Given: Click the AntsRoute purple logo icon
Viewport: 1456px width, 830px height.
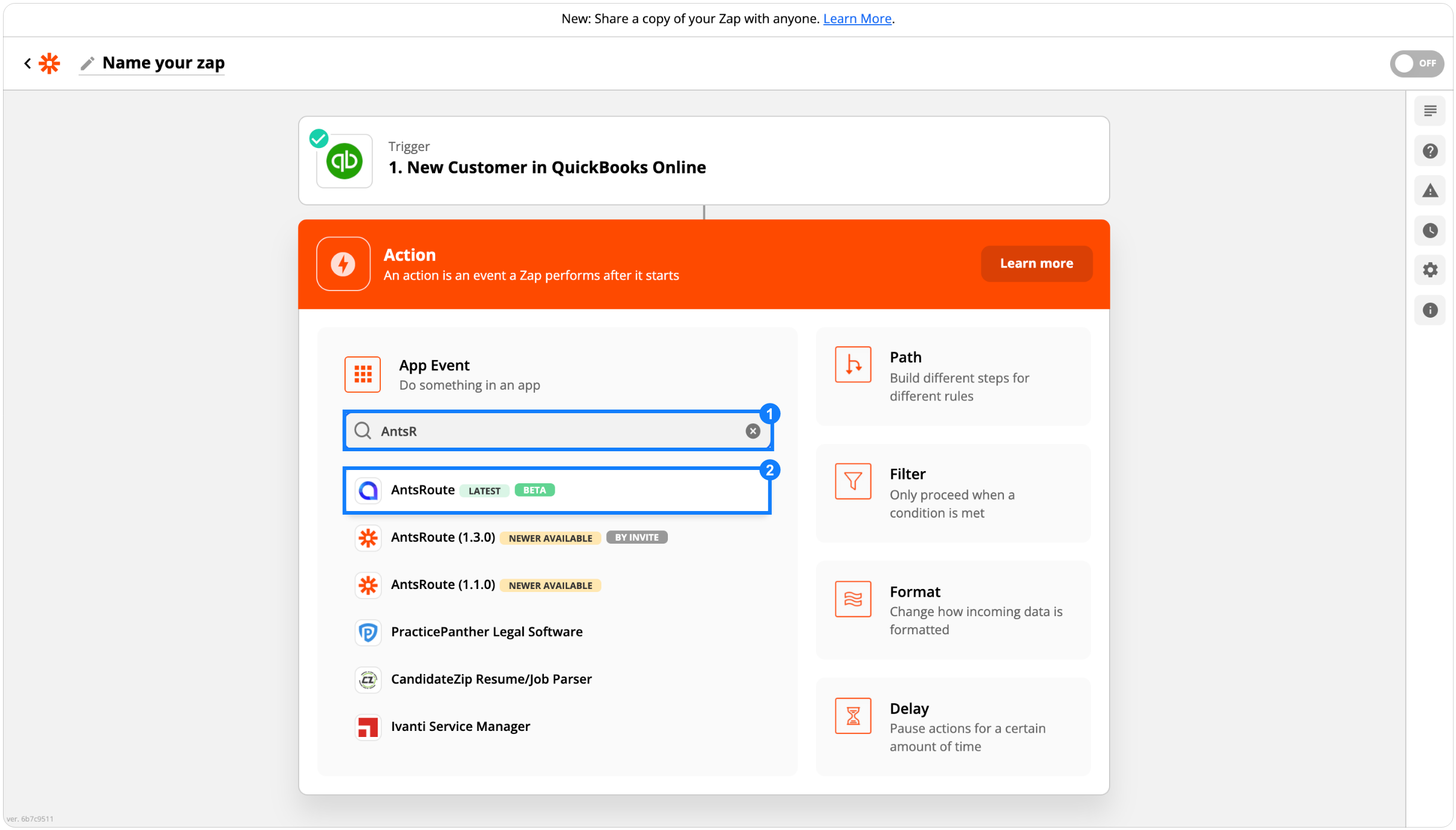Looking at the screenshot, I should click(x=368, y=491).
